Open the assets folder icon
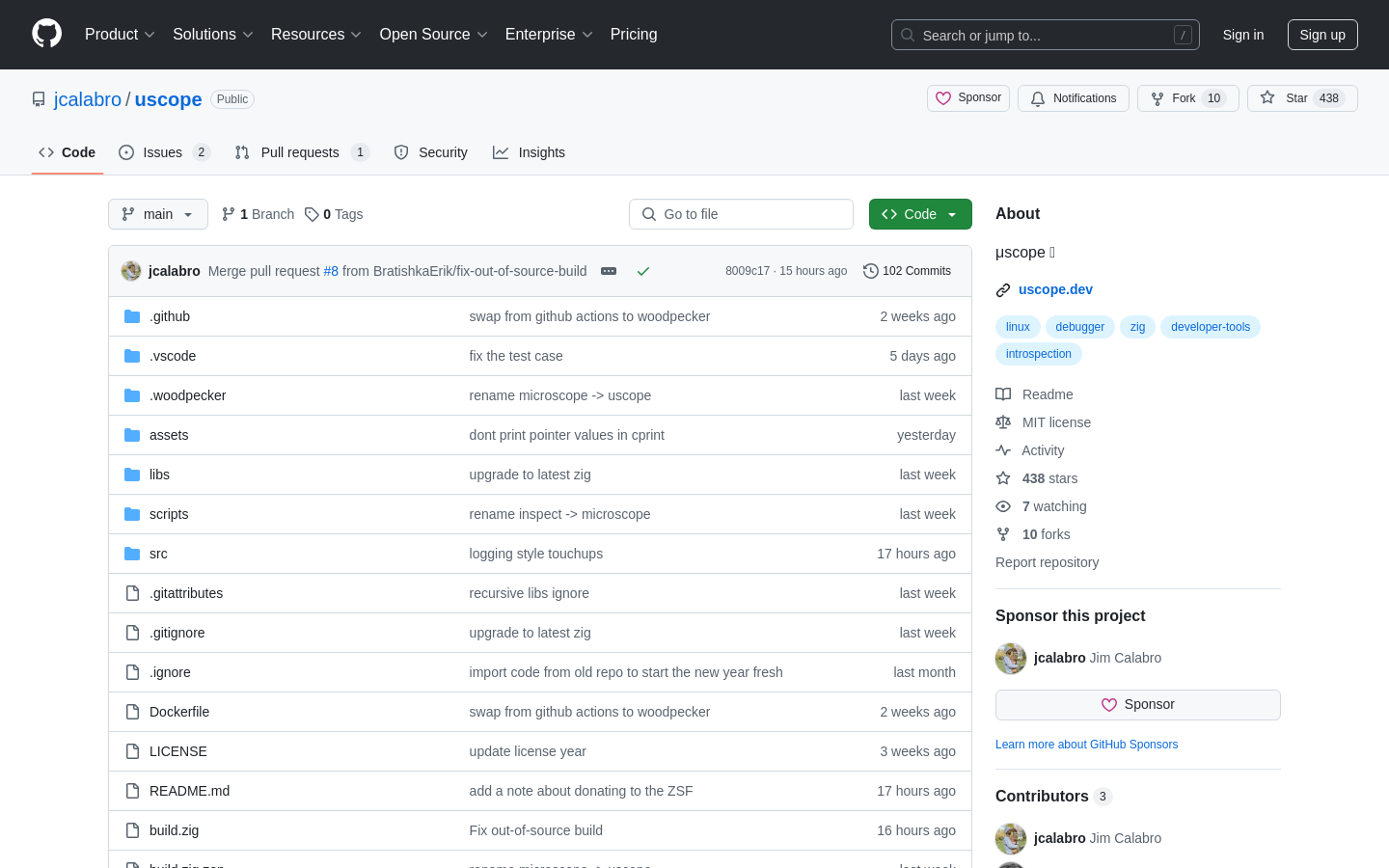This screenshot has height=868, width=1389. (x=132, y=435)
